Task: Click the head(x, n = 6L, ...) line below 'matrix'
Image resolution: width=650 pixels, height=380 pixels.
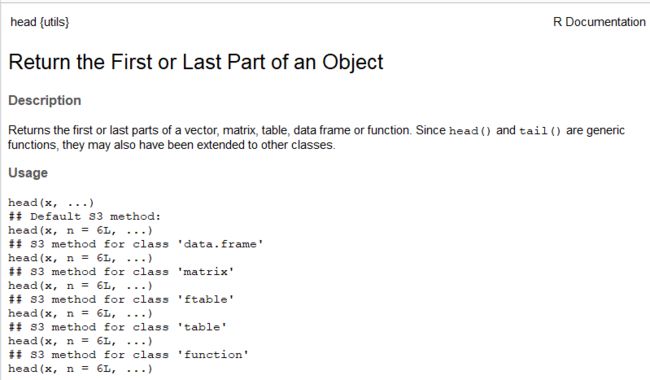Action: 80,286
